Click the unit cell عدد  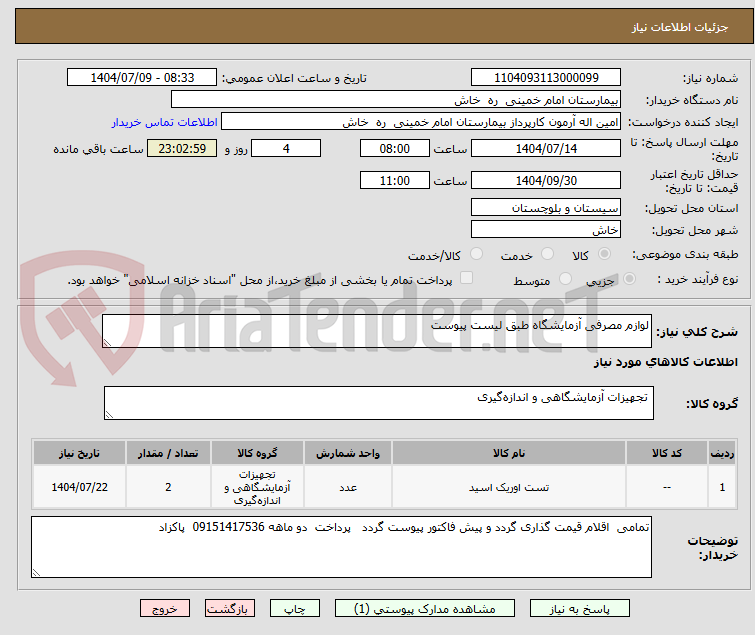point(348,488)
